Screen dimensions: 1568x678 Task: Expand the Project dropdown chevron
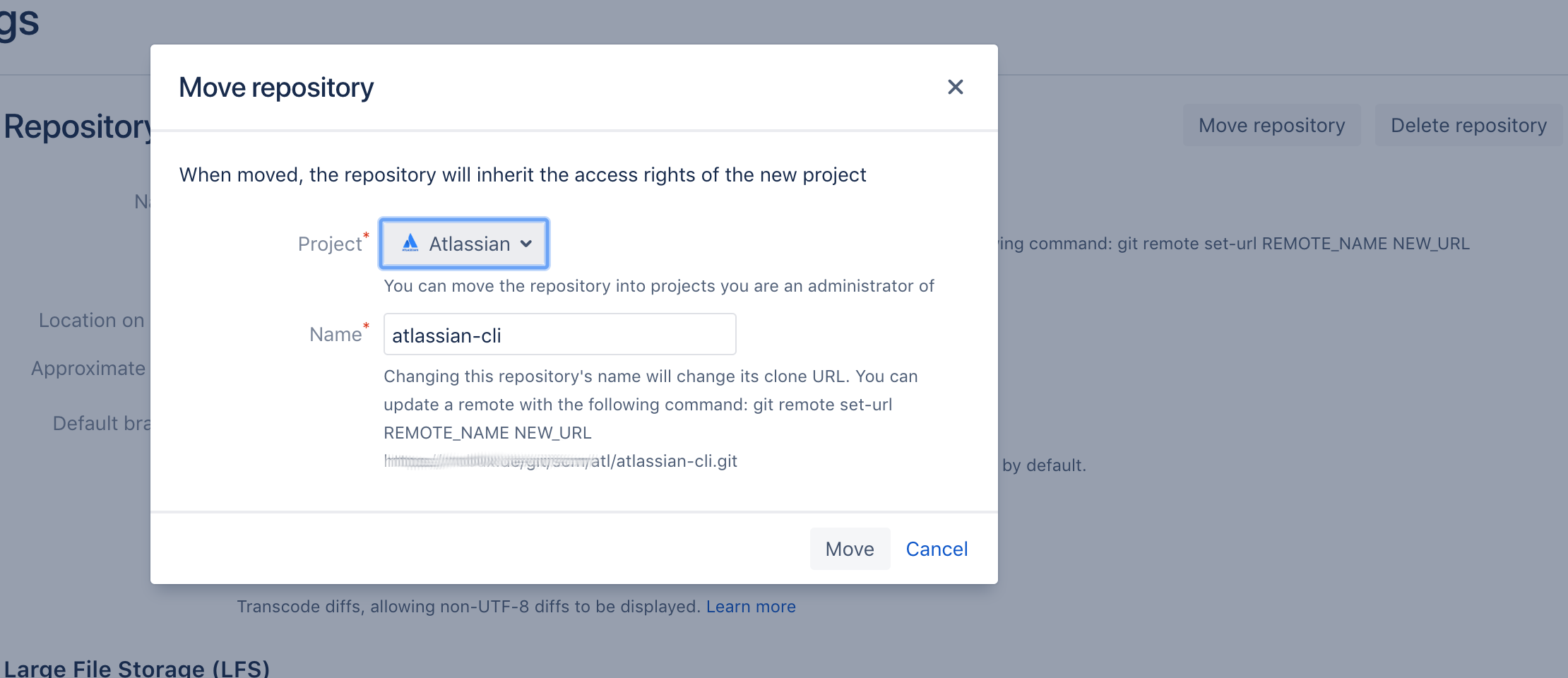pos(526,244)
